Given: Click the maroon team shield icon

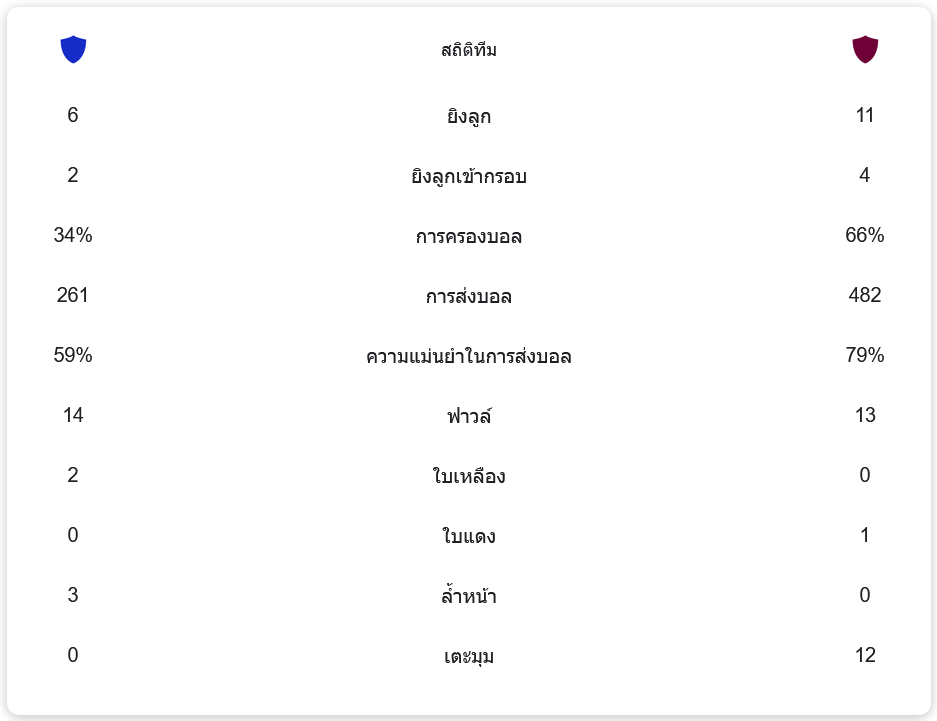Looking at the screenshot, I should click(x=865, y=49).
